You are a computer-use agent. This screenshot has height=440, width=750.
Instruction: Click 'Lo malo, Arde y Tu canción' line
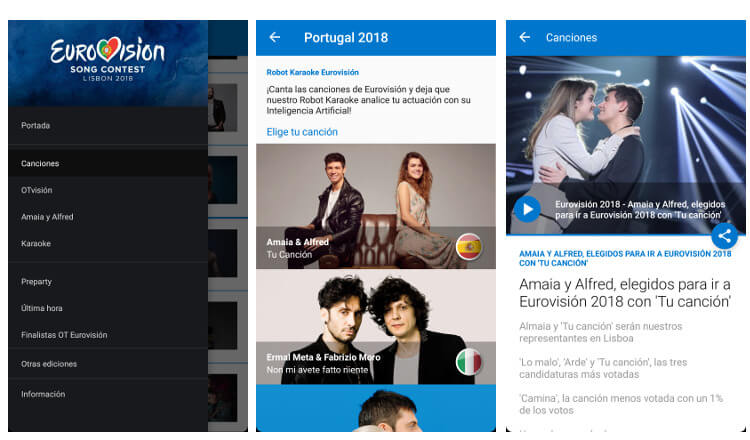tap(603, 368)
